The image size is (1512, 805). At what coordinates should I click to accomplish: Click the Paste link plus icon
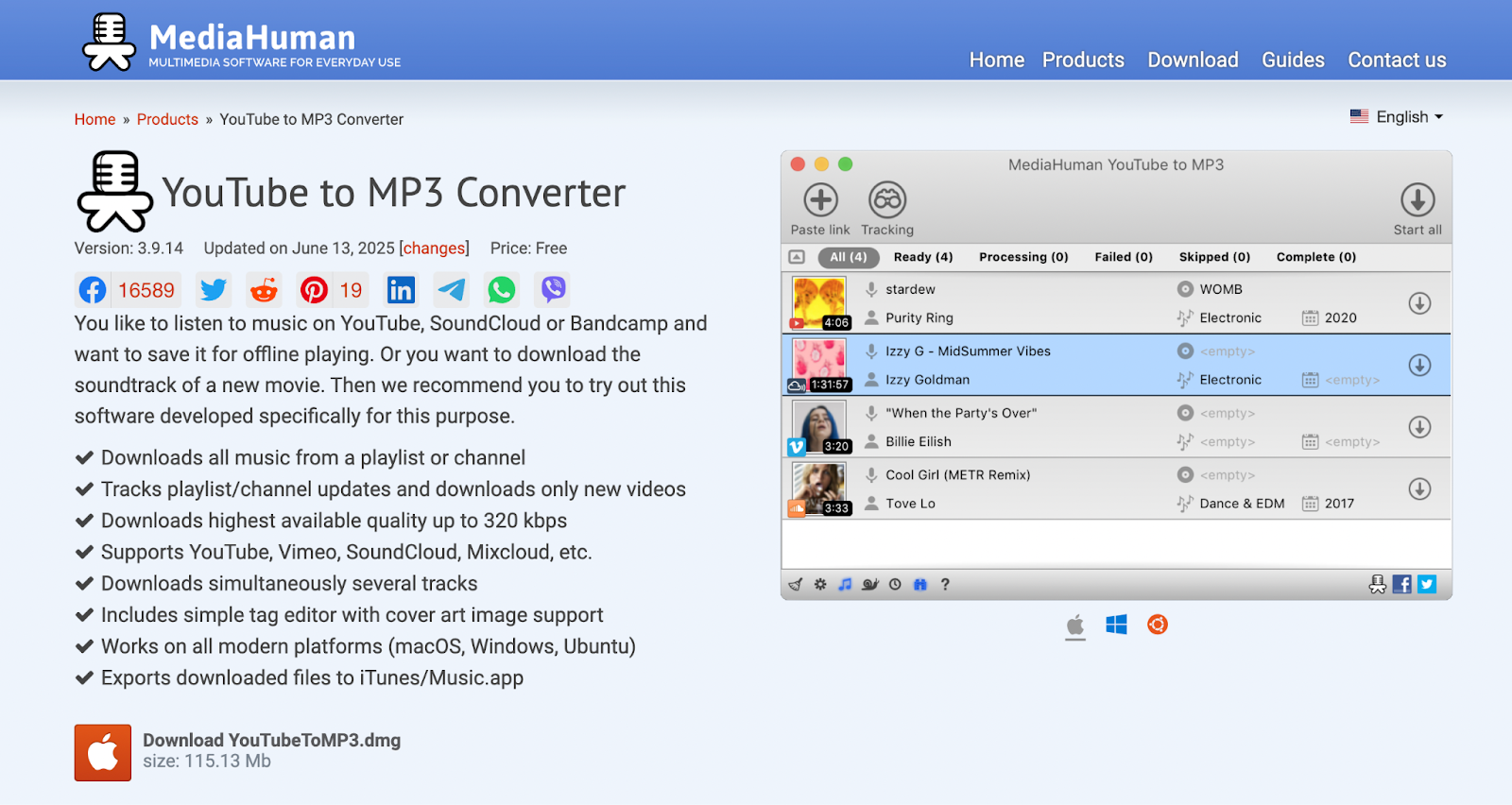coord(820,200)
